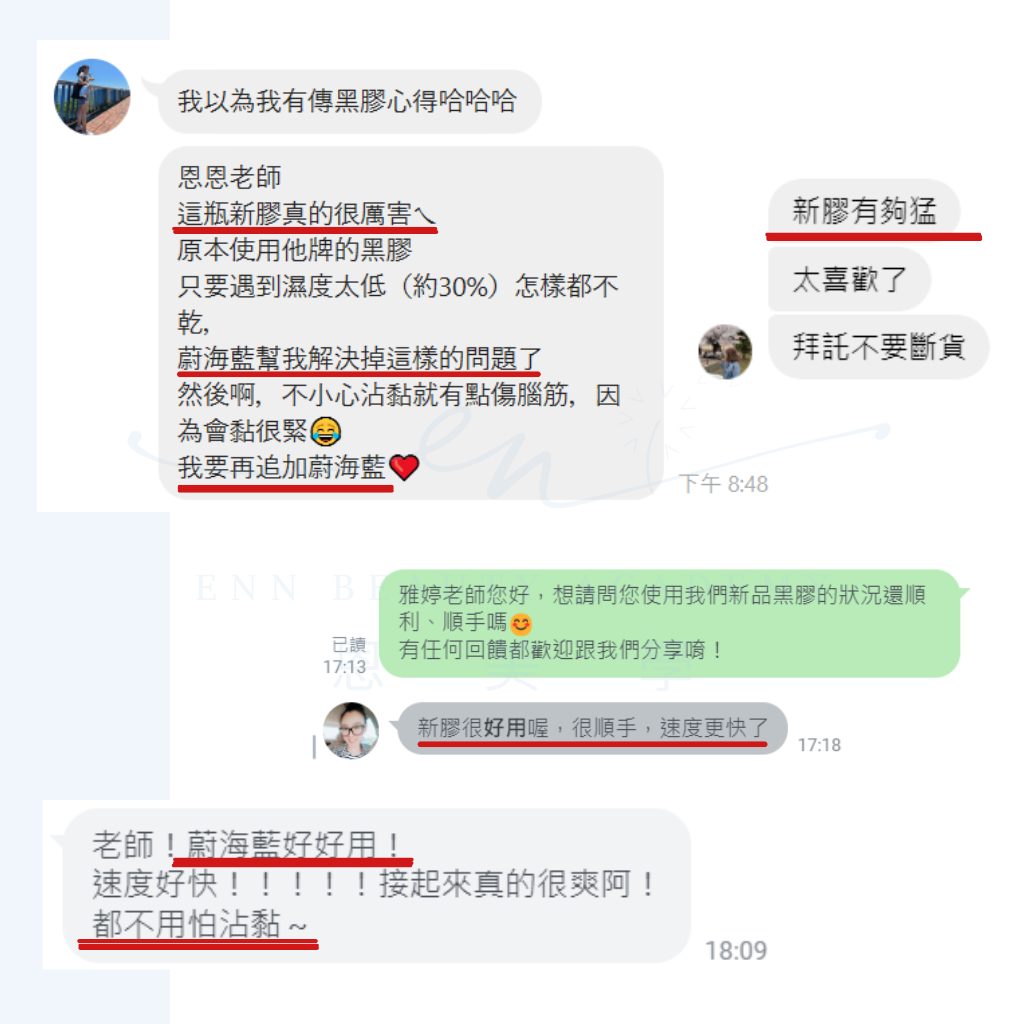Click the 已讀 17:13 read indicator
1024x1024 pixels.
click(x=345, y=656)
